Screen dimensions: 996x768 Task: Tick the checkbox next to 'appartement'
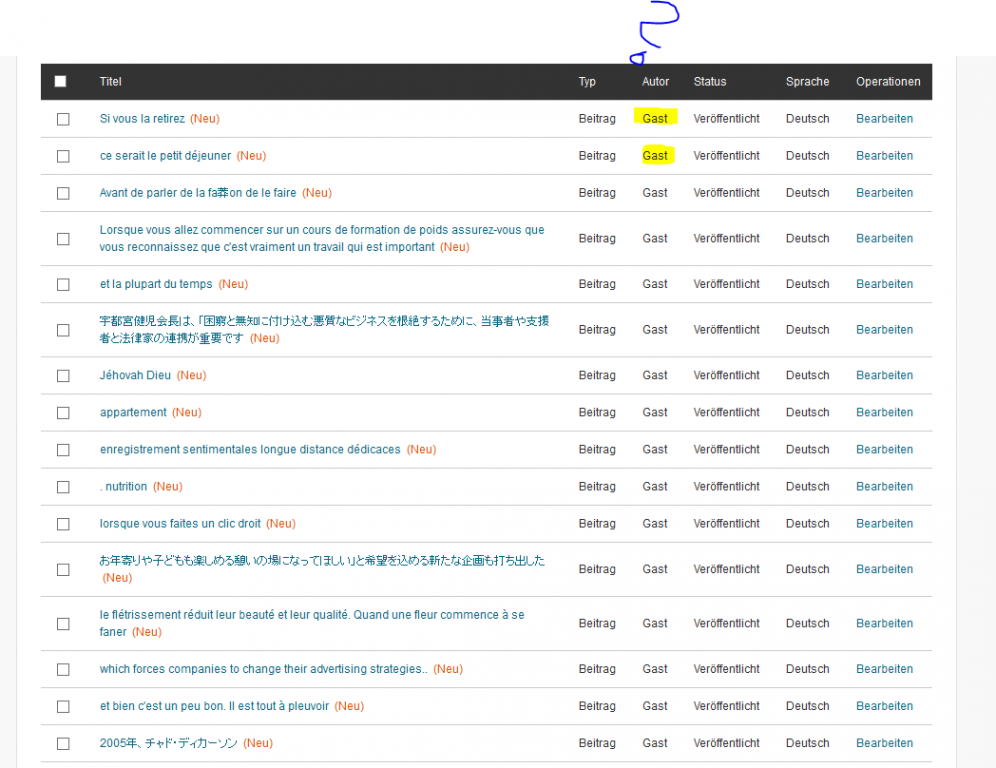click(x=63, y=413)
